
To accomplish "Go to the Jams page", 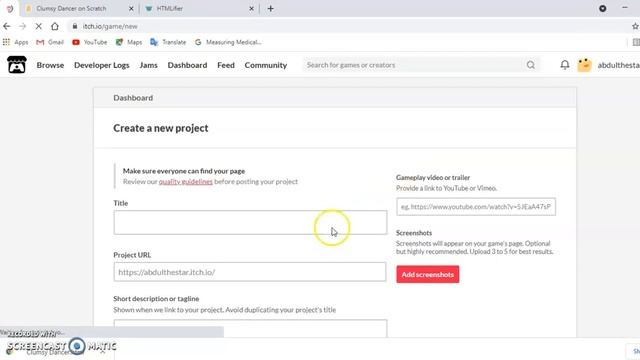I will (149, 65).
